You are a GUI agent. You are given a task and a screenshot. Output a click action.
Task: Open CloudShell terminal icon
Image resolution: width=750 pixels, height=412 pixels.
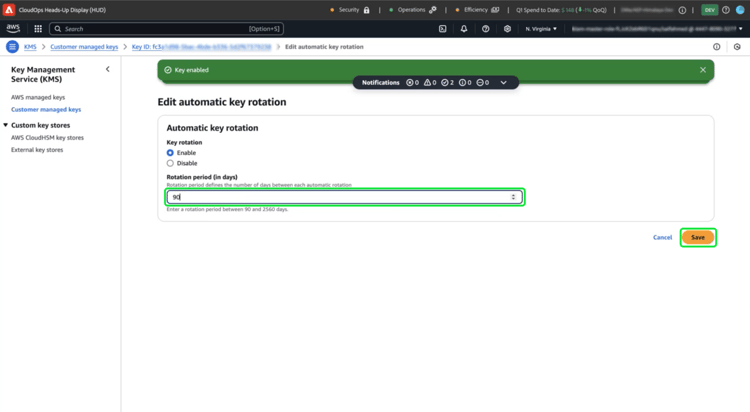click(442, 29)
